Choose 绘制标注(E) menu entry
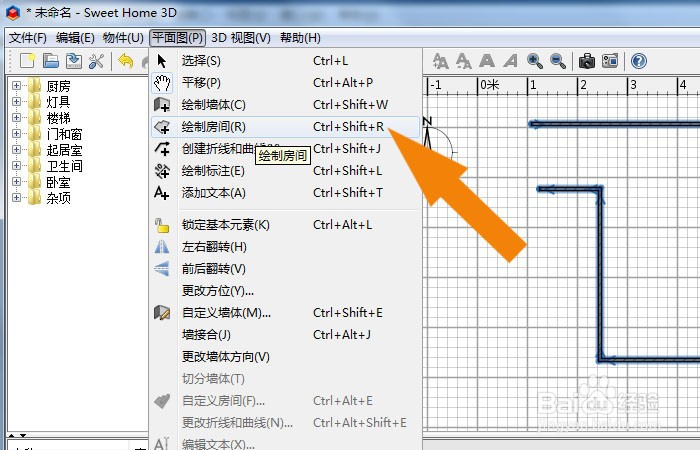This screenshot has height=450, width=700. pos(285,171)
